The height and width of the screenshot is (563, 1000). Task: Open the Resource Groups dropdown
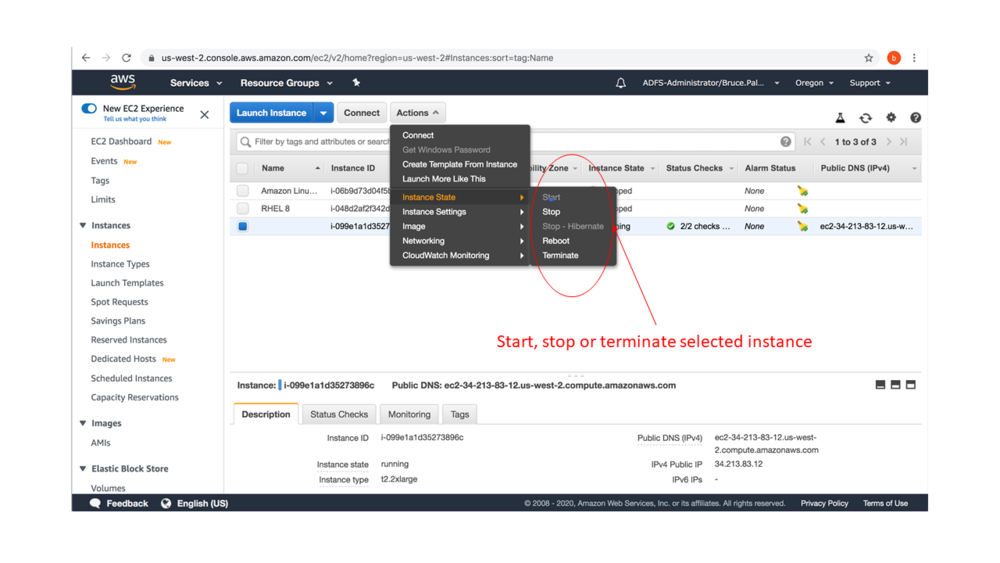click(x=286, y=83)
